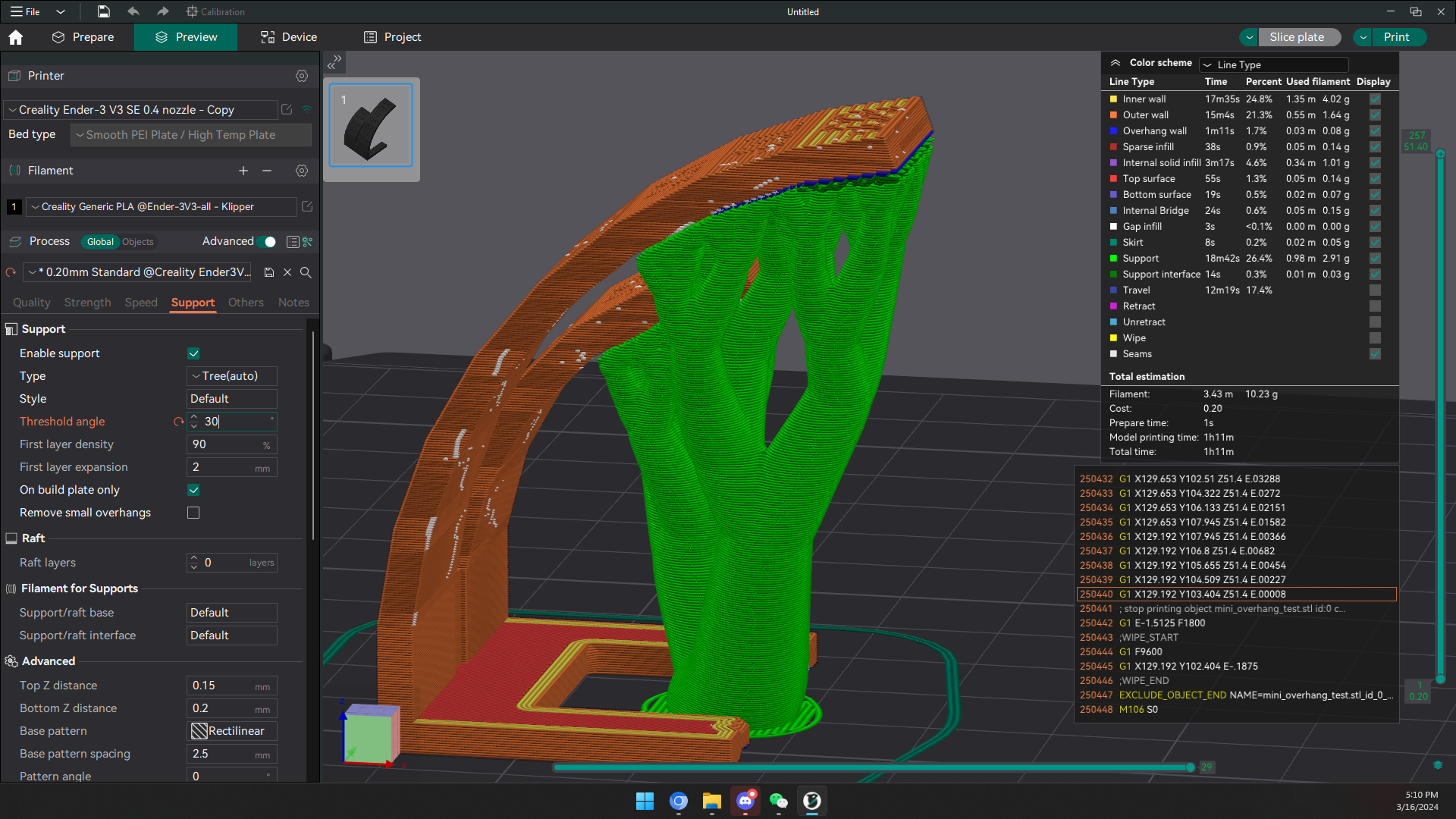Collapse sidebar with double arrow icon
The height and width of the screenshot is (819, 1456).
(x=334, y=63)
